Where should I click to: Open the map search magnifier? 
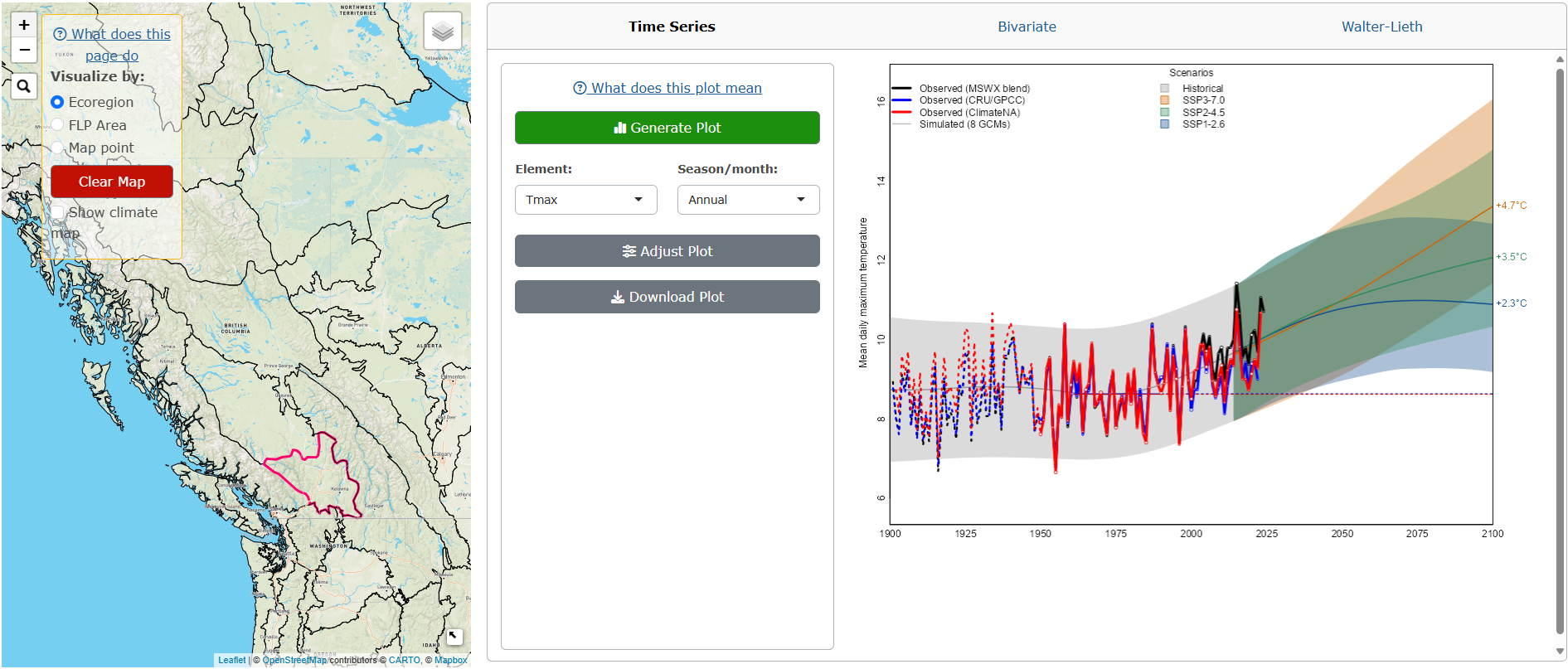(x=24, y=85)
